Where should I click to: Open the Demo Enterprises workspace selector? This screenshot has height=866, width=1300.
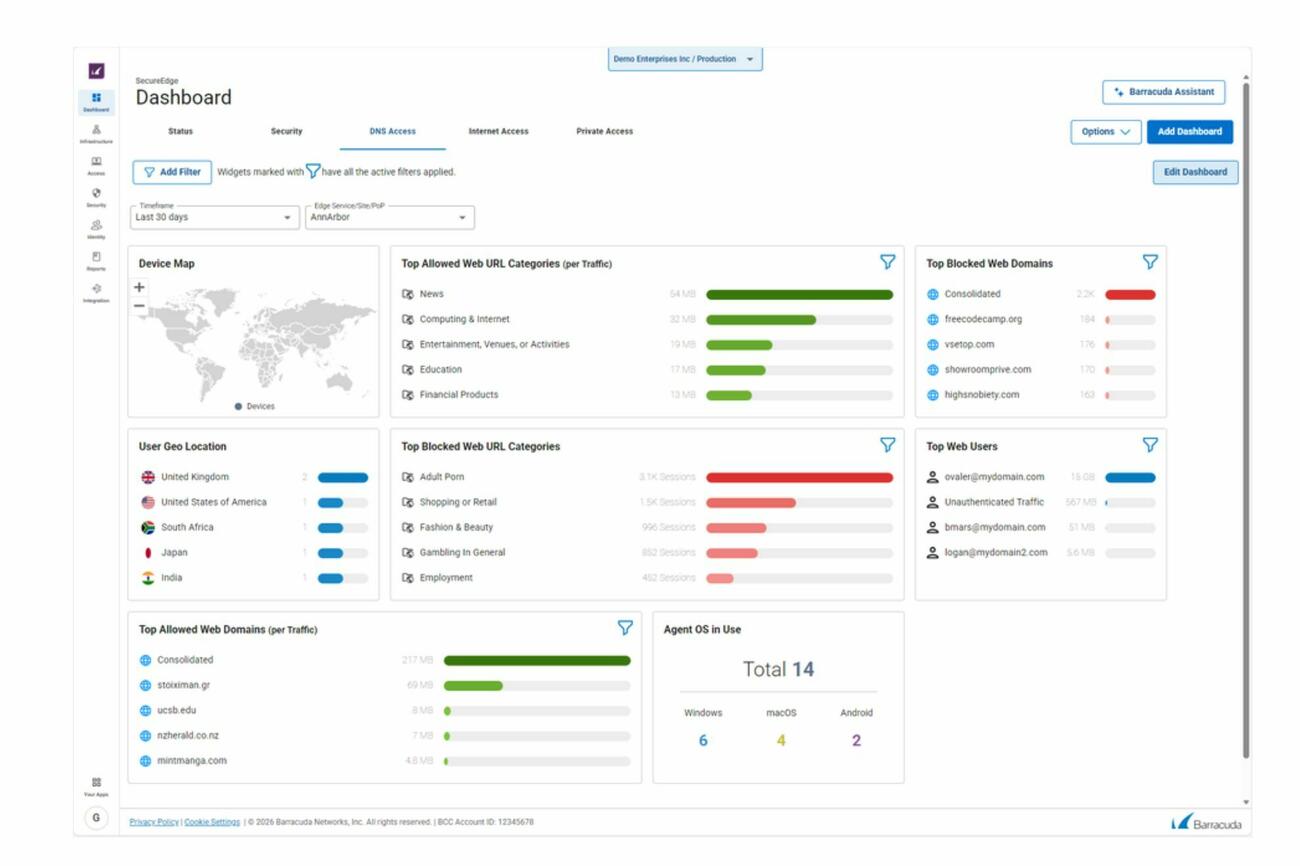click(685, 59)
